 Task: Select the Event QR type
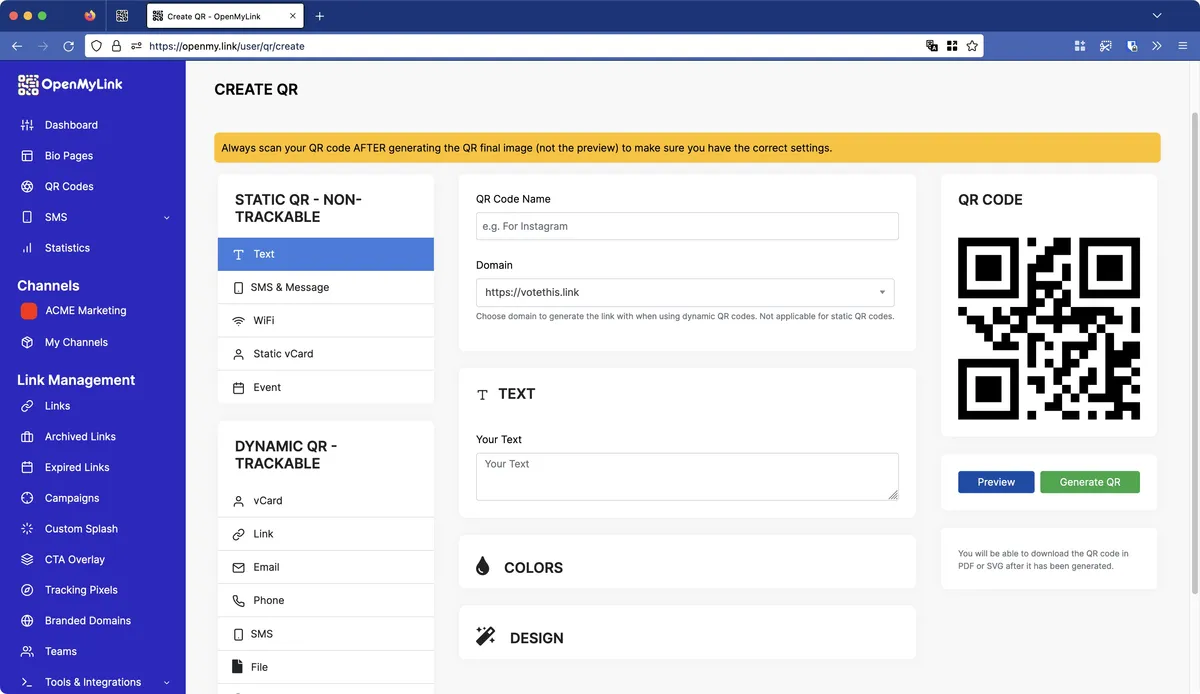click(x=326, y=387)
